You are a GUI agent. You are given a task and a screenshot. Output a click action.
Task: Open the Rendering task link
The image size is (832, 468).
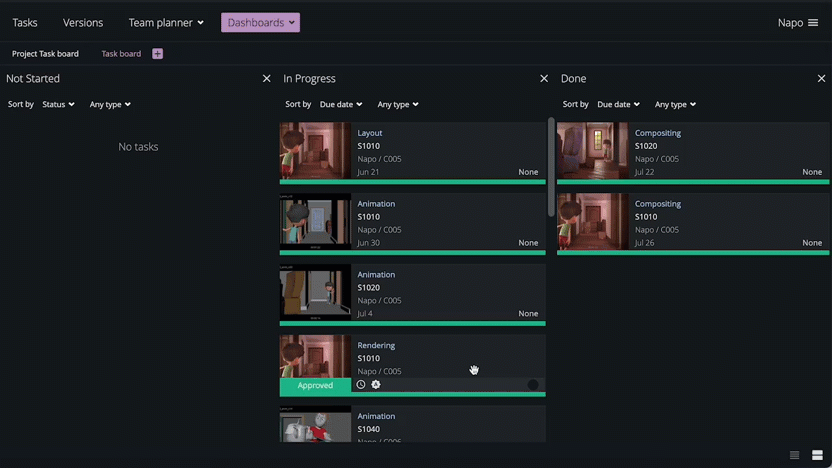click(x=376, y=345)
